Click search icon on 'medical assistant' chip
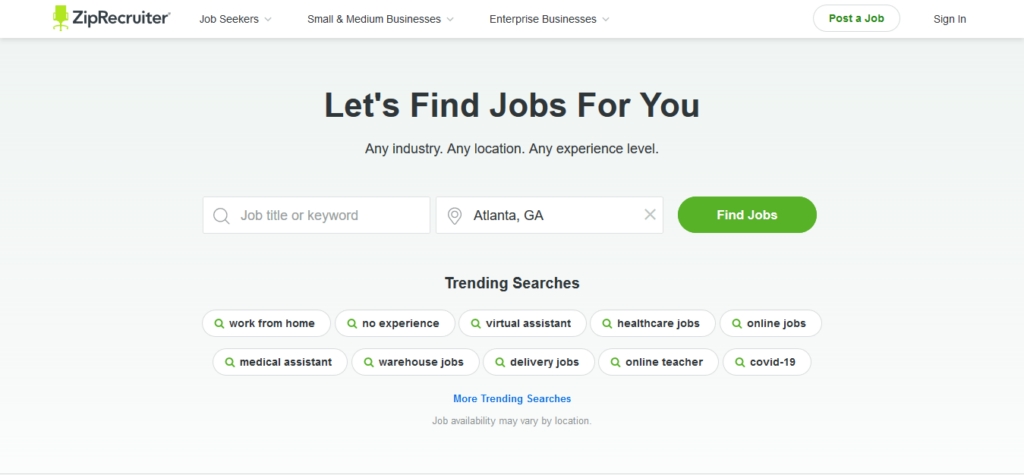Viewport: 1024px width, 475px height. (229, 361)
